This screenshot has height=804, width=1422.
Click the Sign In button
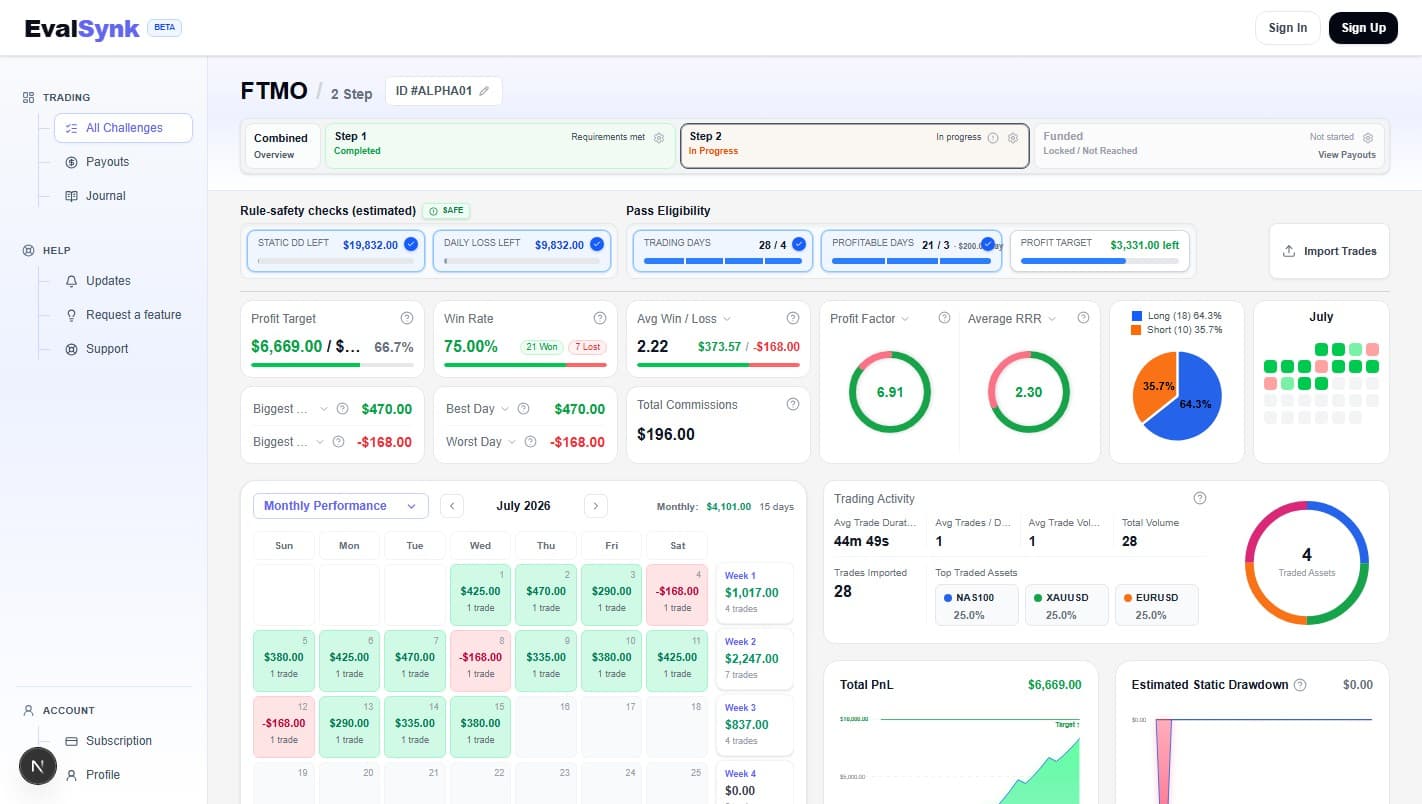pyautogui.click(x=1288, y=28)
